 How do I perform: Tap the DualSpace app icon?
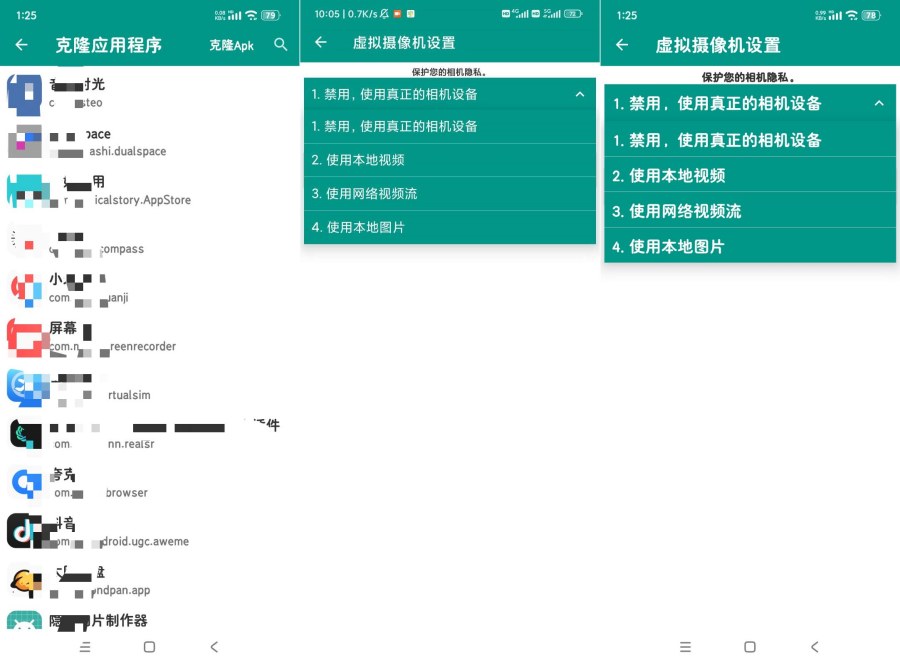click(25, 143)
